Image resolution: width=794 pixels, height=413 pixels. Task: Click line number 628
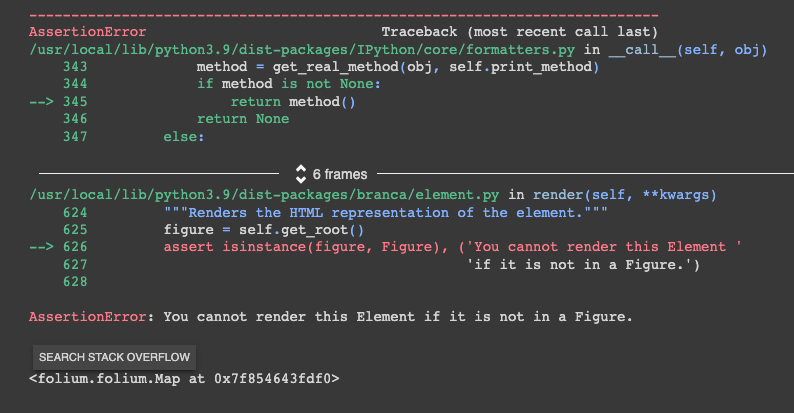click(x=75, y=282)
